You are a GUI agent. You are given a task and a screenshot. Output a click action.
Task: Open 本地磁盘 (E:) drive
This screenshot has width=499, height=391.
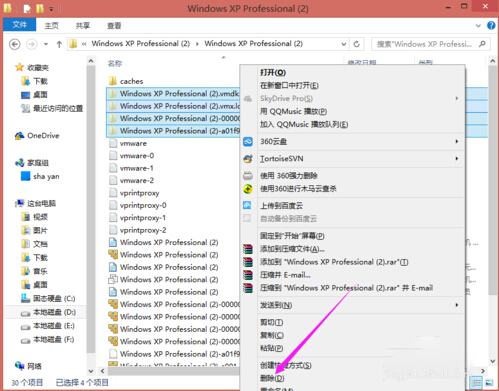[x=54, y=326]
